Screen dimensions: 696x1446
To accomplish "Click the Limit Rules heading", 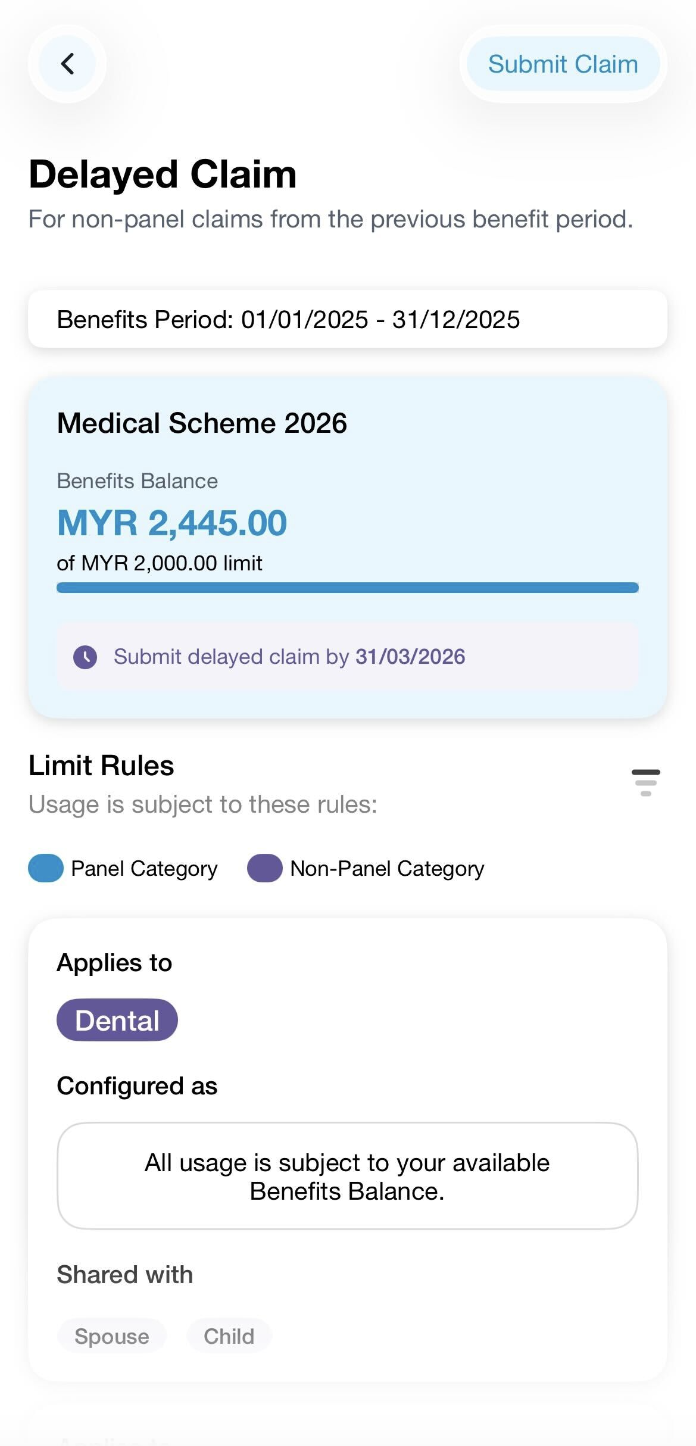I will [x=101, y=766].
